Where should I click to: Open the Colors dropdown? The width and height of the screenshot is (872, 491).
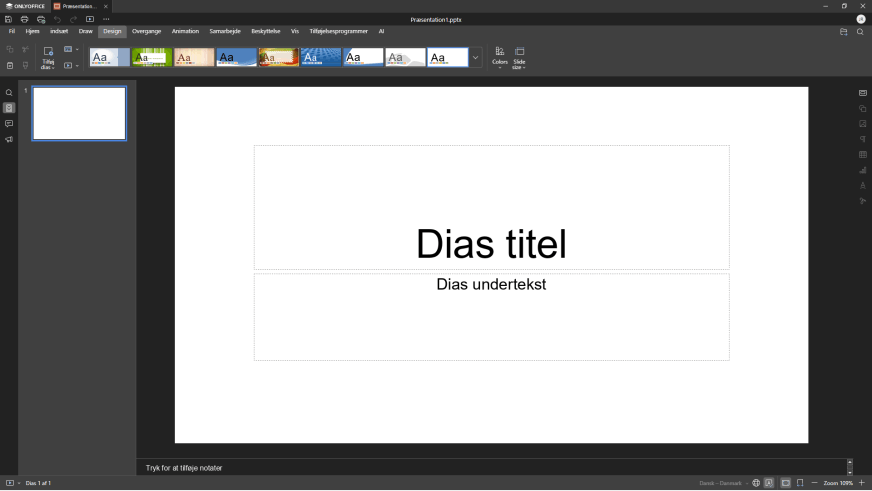500,57
